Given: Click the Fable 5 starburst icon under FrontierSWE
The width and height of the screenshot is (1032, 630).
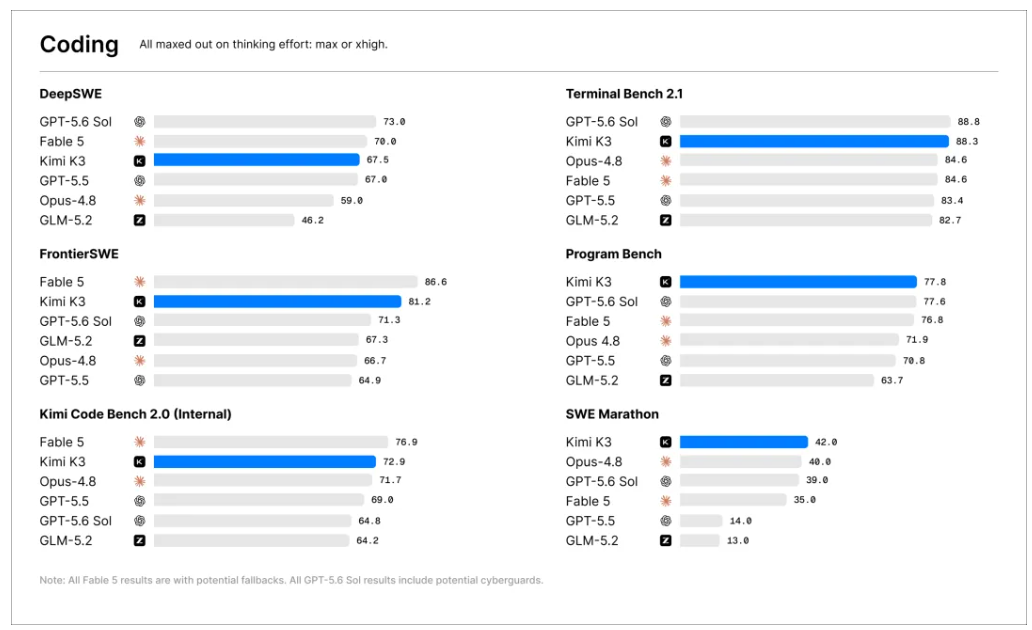Looking at the screenshot, I should pyautogui.click(x=140, y=282).
